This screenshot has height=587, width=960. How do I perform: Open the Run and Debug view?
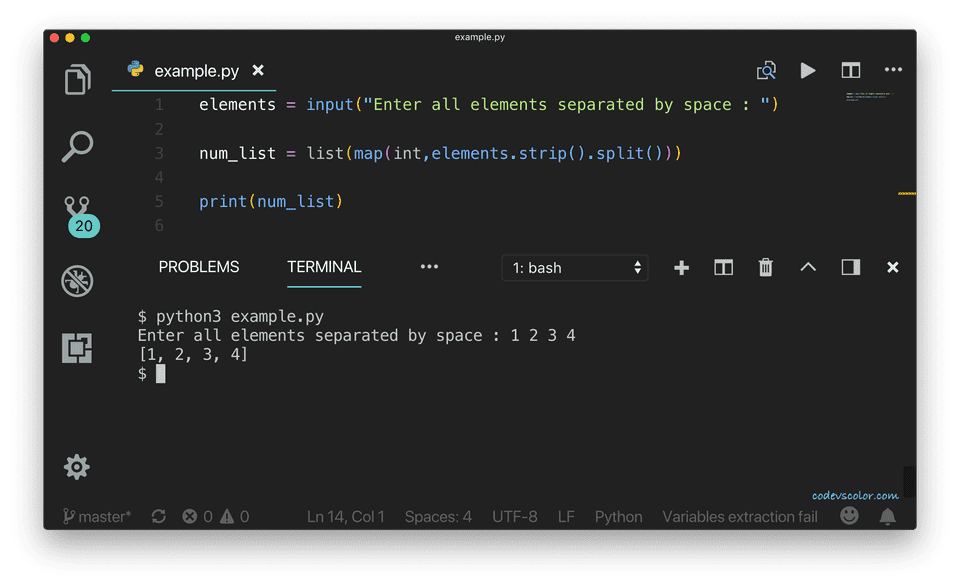(77, 280)
